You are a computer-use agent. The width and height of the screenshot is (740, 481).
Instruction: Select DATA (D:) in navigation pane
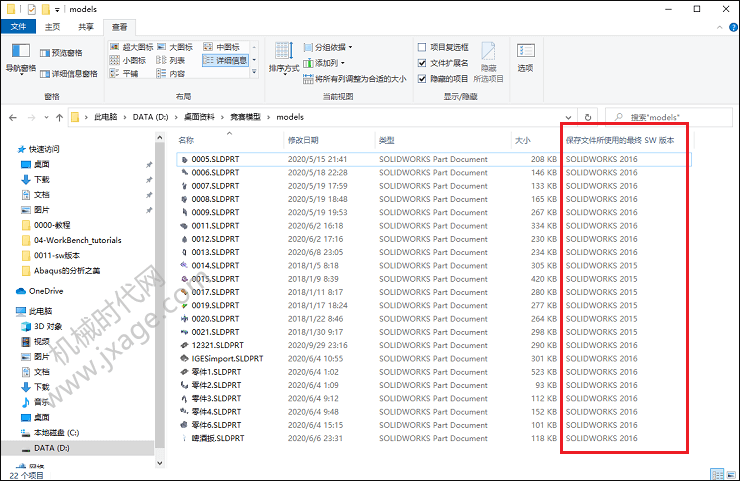(x=77, y=447)
